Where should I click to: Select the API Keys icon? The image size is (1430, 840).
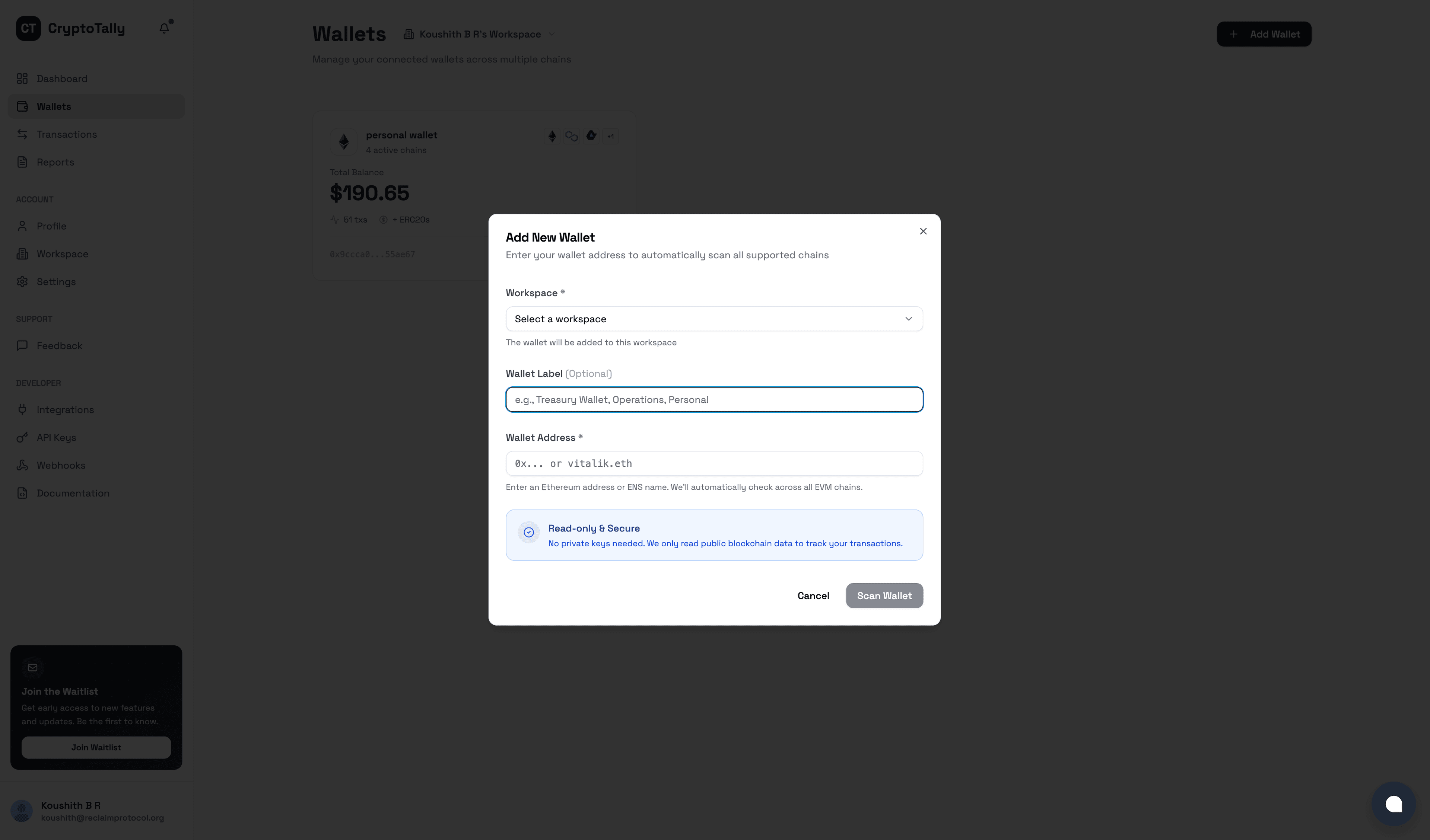22,437
